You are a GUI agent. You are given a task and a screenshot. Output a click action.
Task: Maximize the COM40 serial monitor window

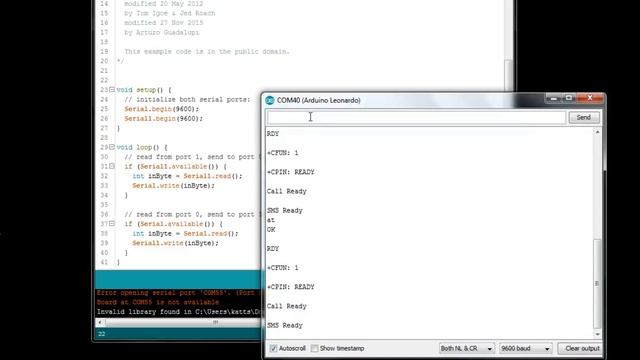coord(569,98)
